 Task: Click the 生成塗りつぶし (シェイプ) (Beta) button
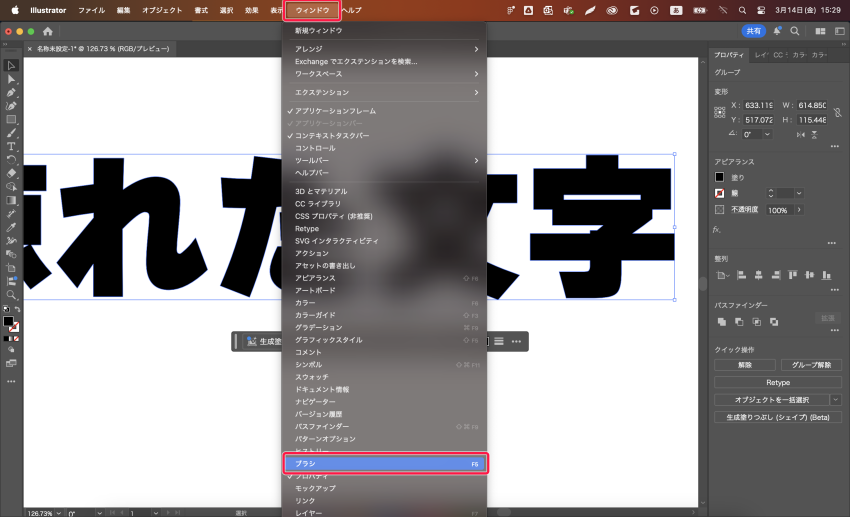point(778,417)
